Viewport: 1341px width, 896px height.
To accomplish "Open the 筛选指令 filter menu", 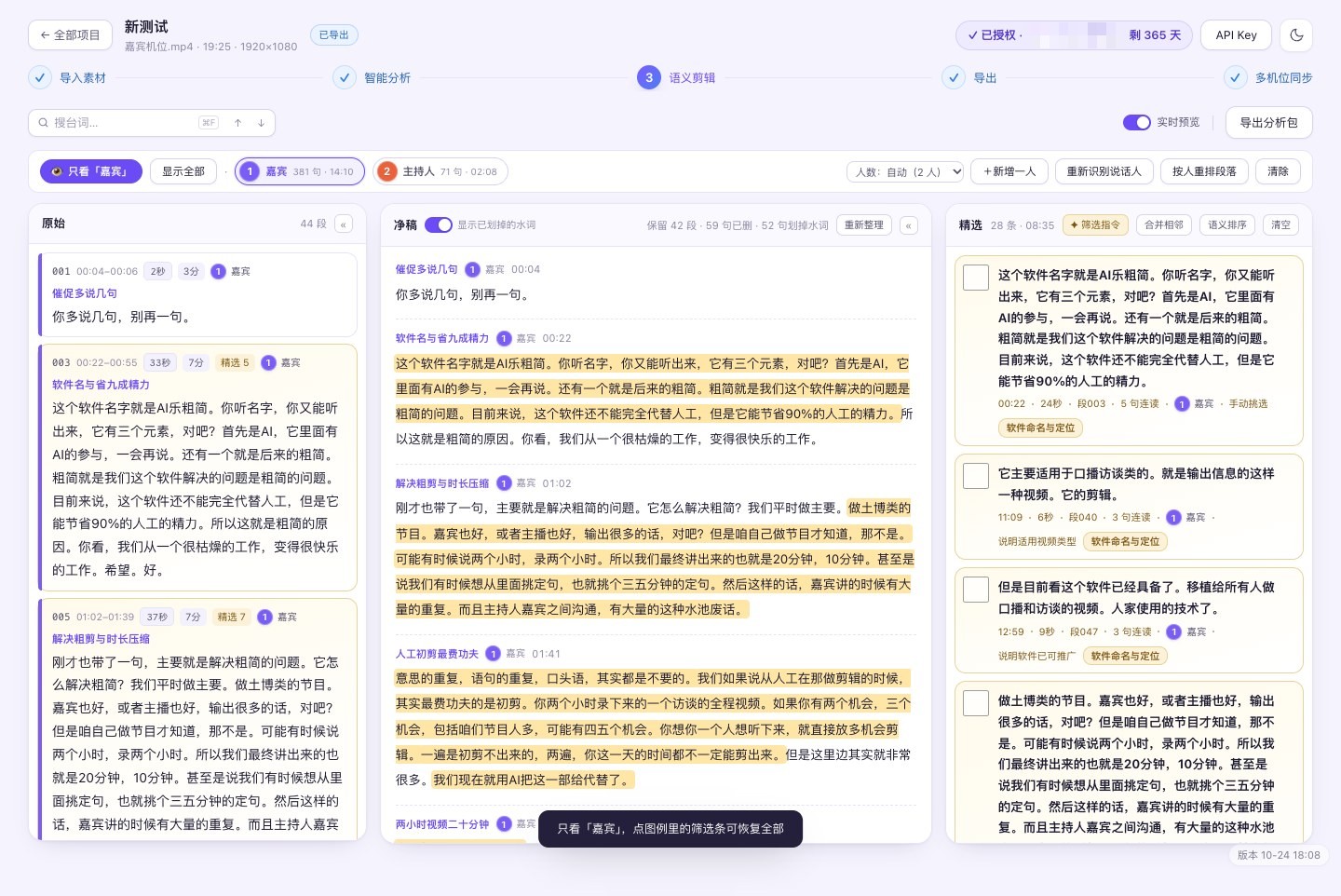I will [1095, 224].
